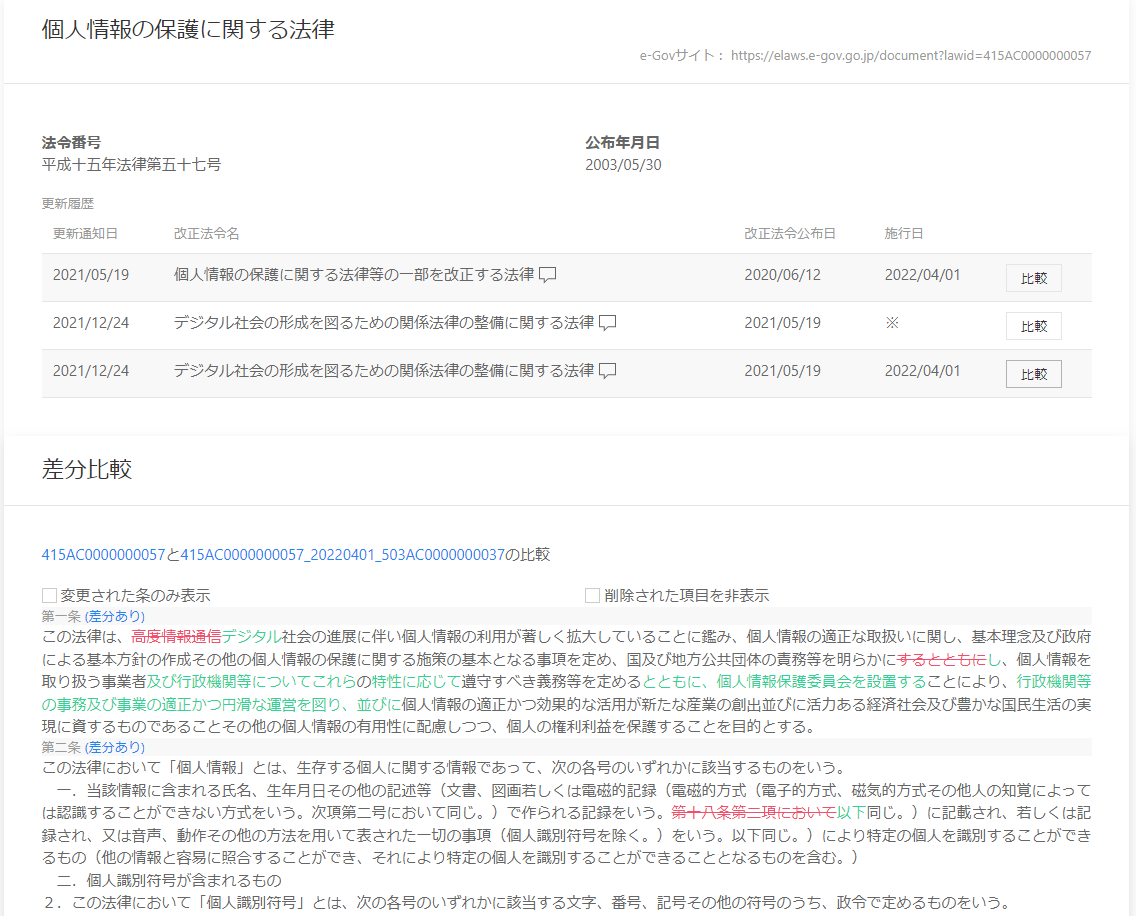Click comment icon in row with 施行日 ※
This screenshot has height=916, width=1136.
(x=607, y=323)
